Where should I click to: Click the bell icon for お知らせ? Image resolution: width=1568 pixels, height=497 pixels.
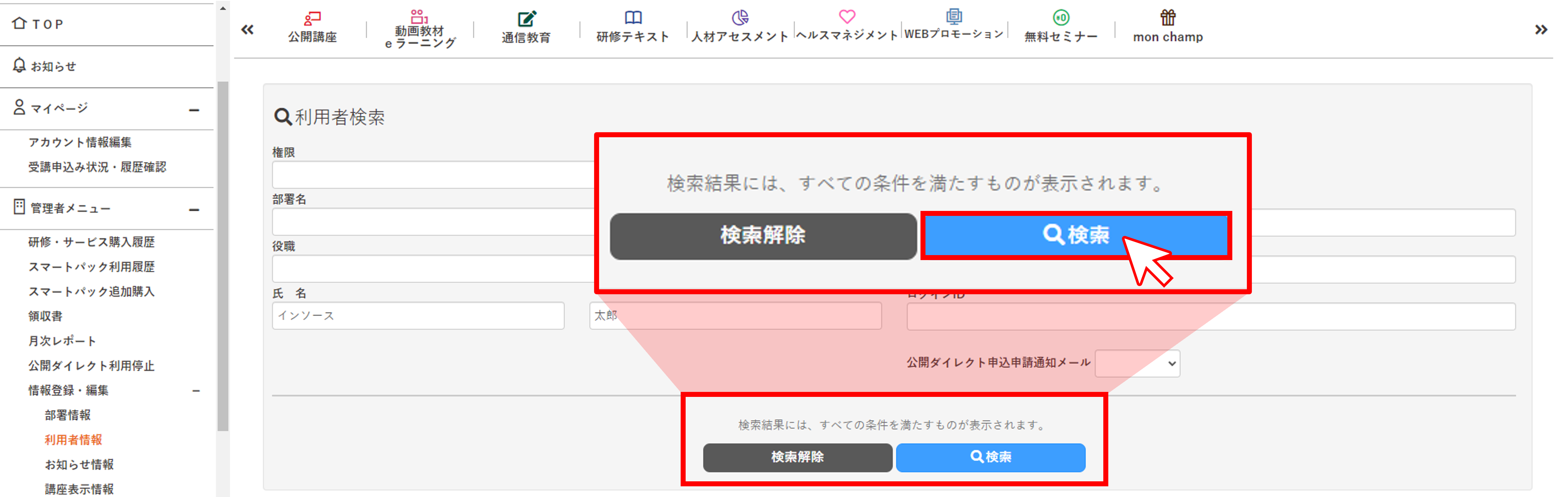point(20,65)
